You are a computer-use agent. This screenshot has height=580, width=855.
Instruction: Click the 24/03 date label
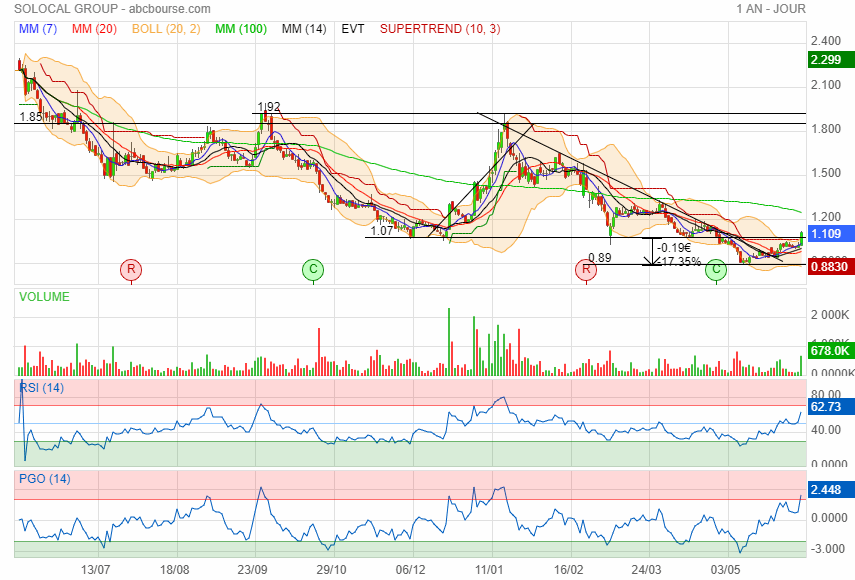647,570
